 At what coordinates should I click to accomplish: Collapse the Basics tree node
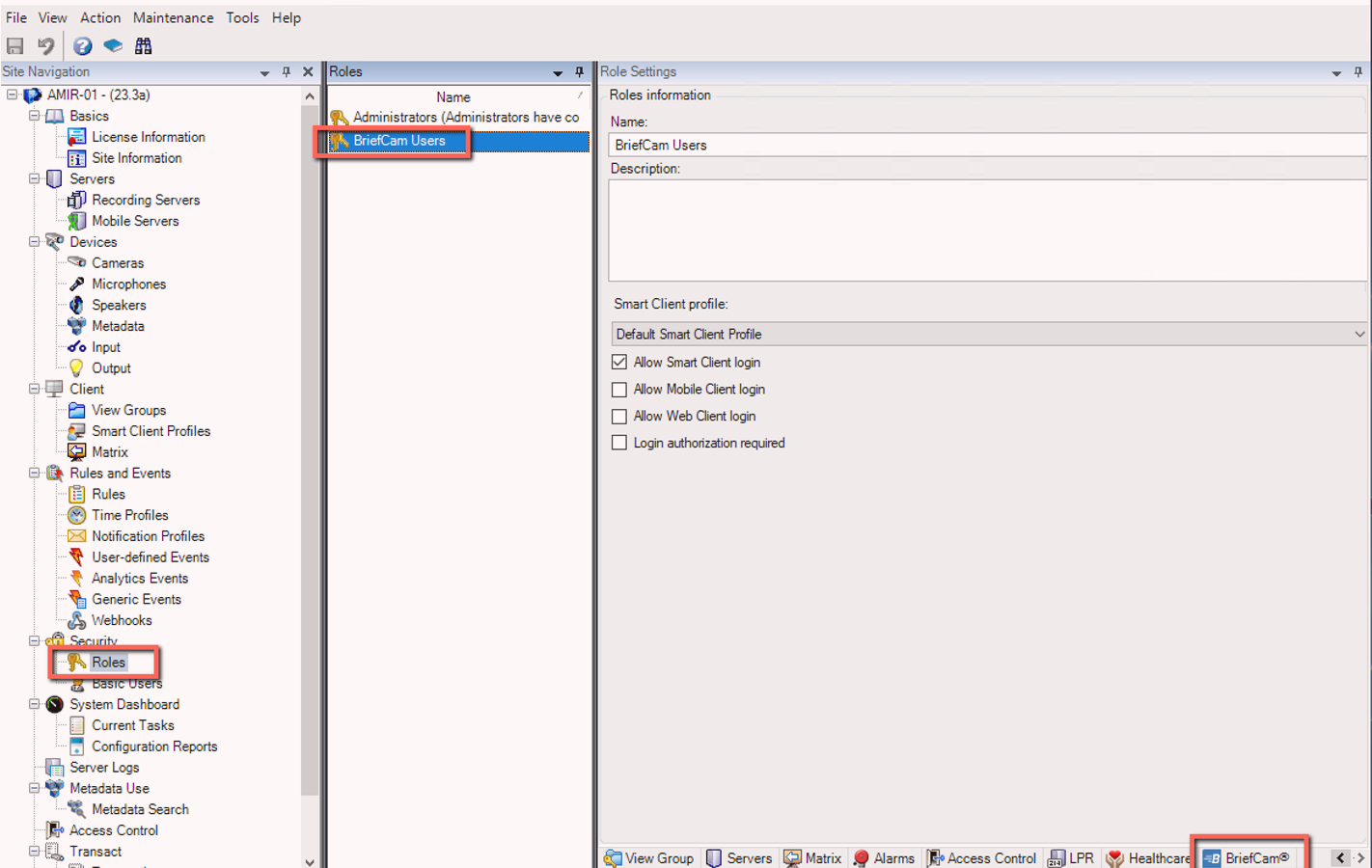click(35, 116)
